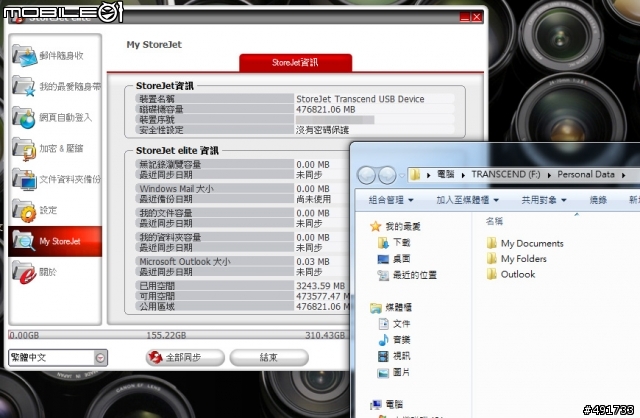The image size is (640, 418).
Task: Select the My StoreJet sidebar icon
Action: click(24, 241)
